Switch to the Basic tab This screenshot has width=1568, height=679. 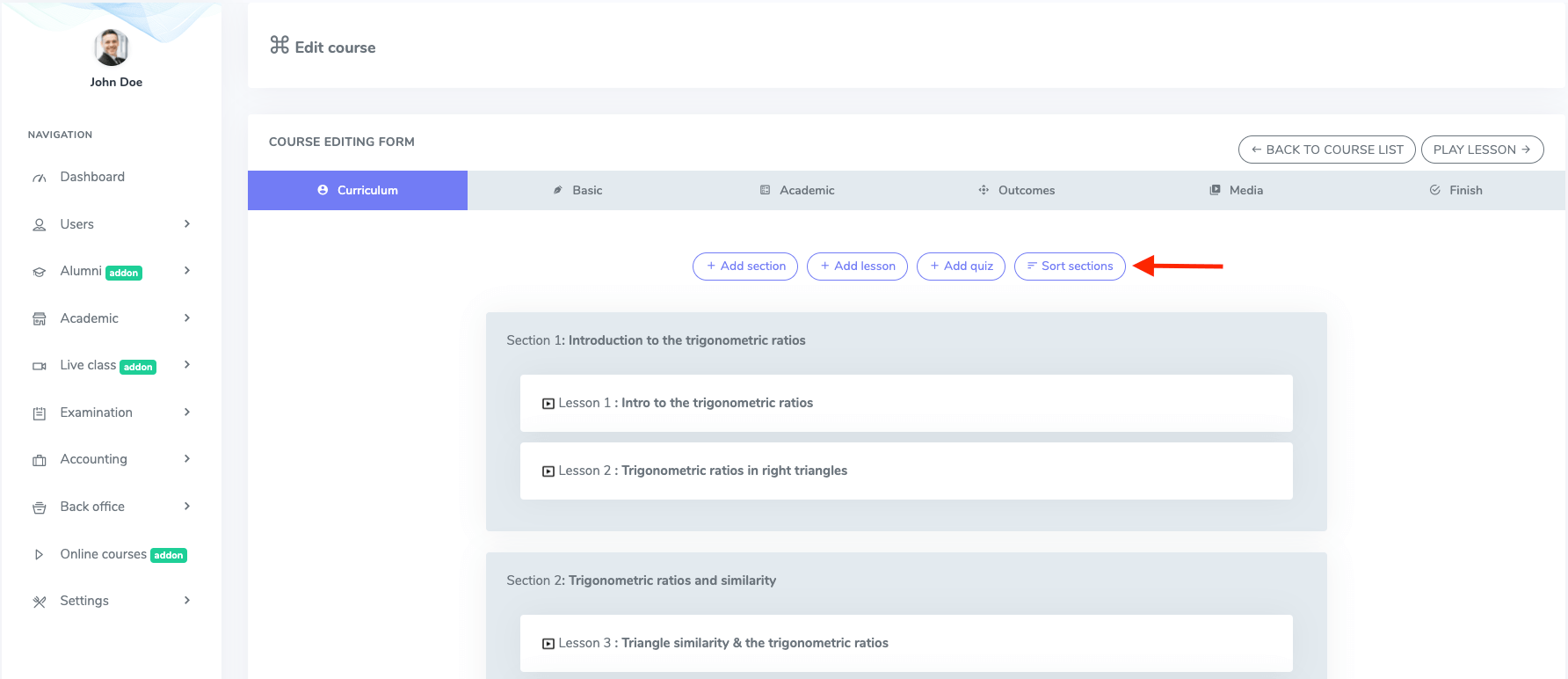coord(577,190)
